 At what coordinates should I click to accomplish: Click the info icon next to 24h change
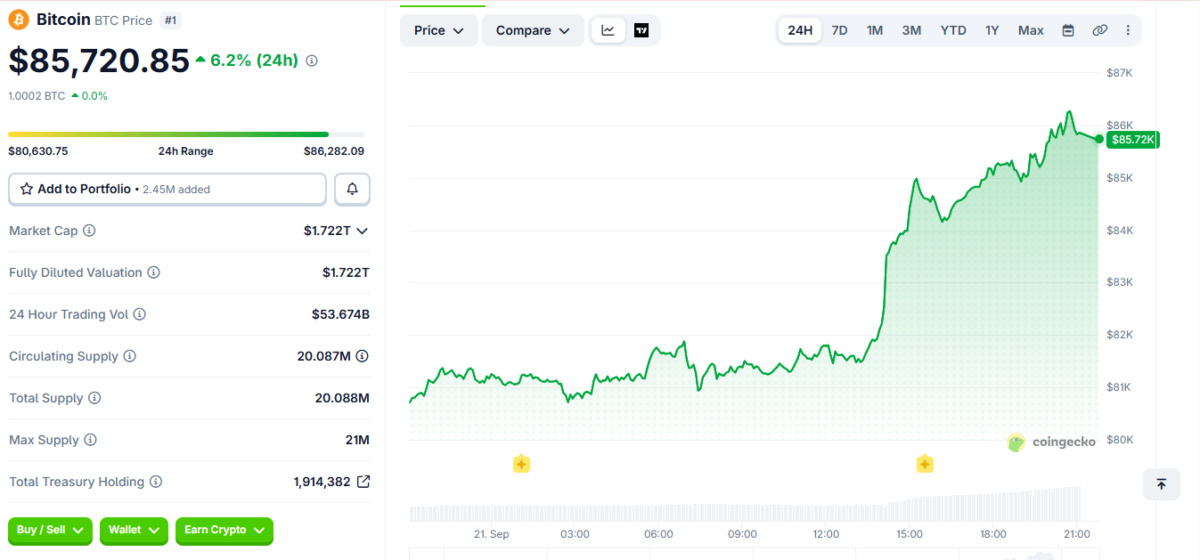[x=311, y=61]
